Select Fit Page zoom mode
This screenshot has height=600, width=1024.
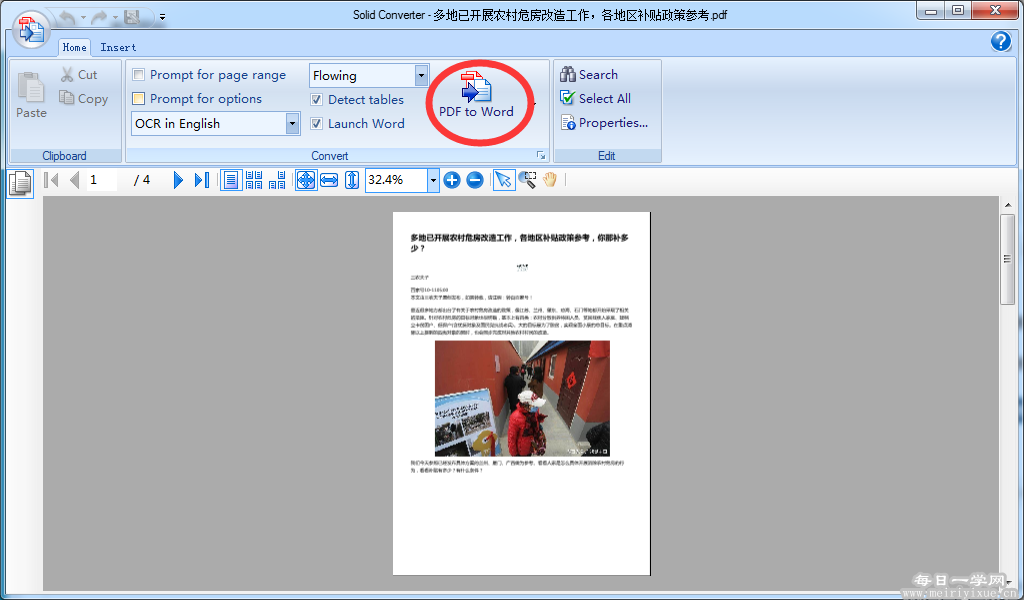point(306,180)
